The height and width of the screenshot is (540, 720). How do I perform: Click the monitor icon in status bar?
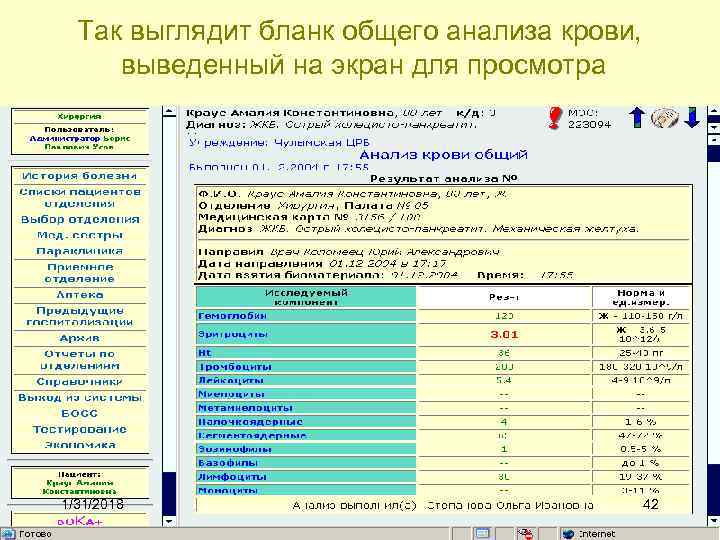(482, 534)
